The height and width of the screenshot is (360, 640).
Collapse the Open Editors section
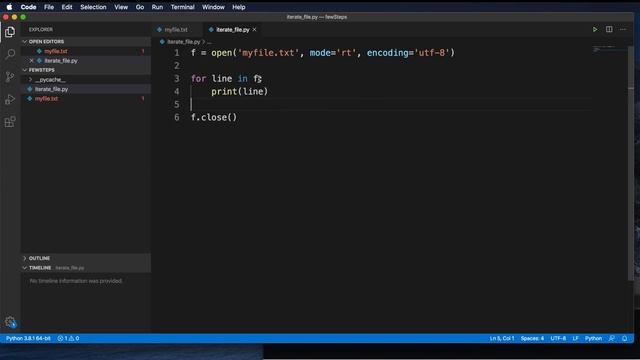(46, 42)
